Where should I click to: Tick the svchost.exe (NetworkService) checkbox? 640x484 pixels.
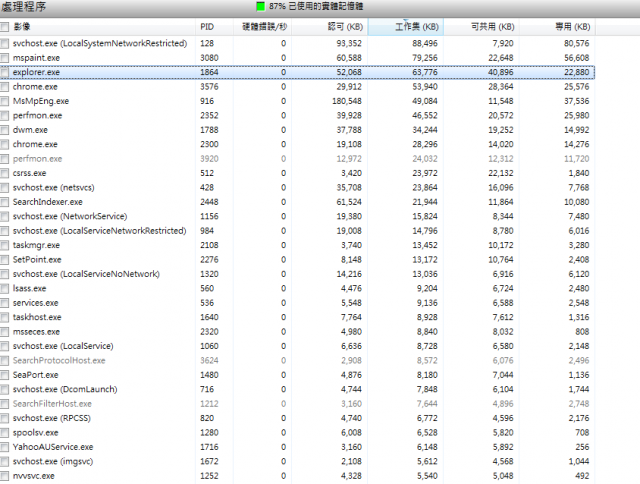pos(4,216)
